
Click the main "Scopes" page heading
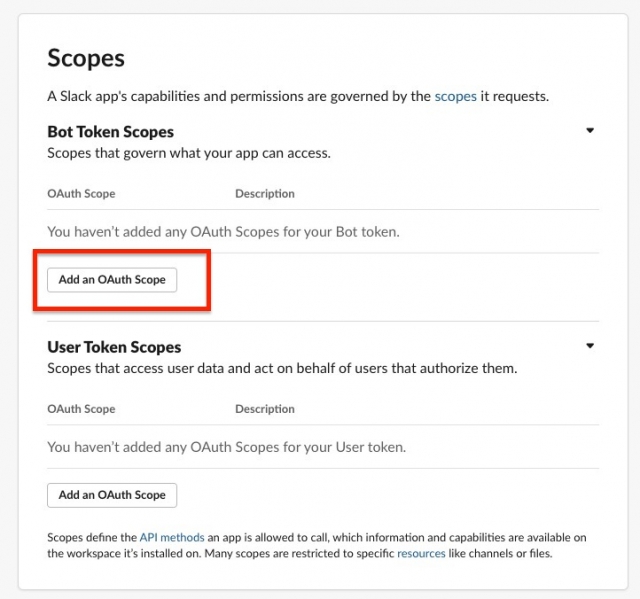(86, 58)
